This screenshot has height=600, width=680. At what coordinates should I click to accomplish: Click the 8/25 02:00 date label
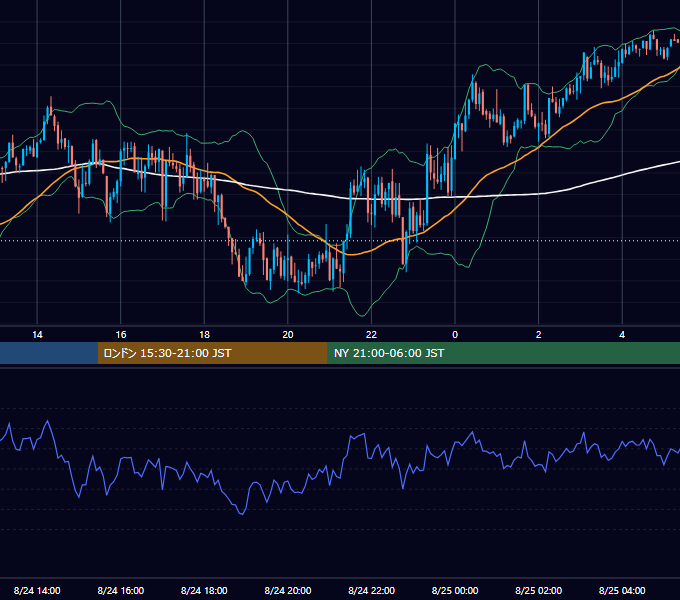click(x=539, y=590)
